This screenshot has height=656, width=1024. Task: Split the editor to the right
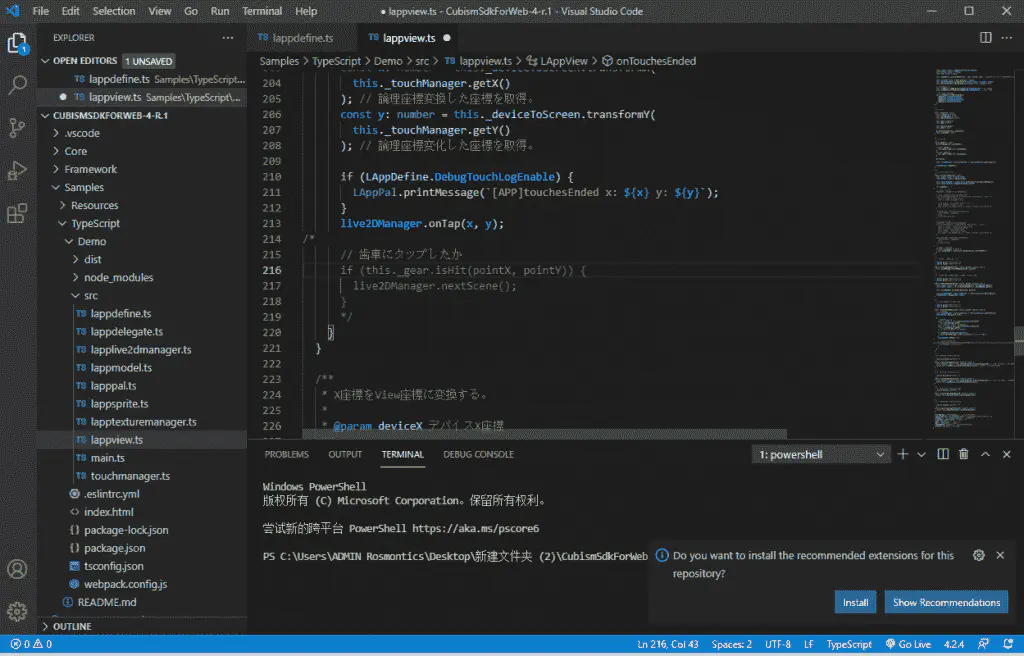(x=985, y=38)
